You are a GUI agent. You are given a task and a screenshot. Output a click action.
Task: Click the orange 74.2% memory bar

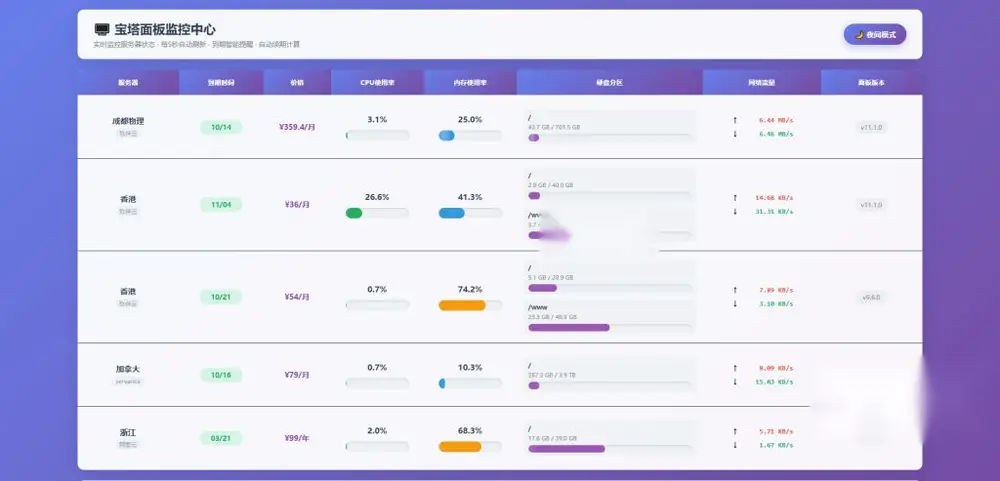462,306
